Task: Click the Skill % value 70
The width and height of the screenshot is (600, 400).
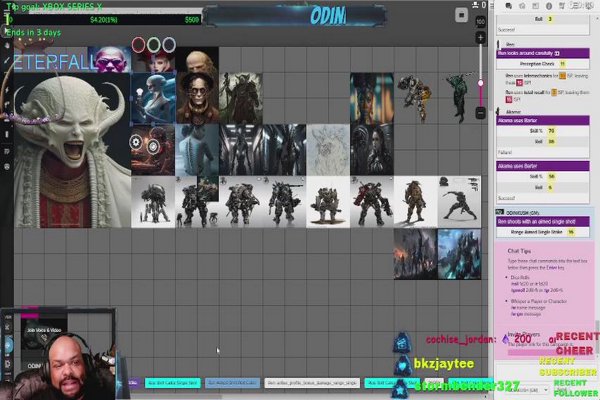Action: click(x=551, y=131)
